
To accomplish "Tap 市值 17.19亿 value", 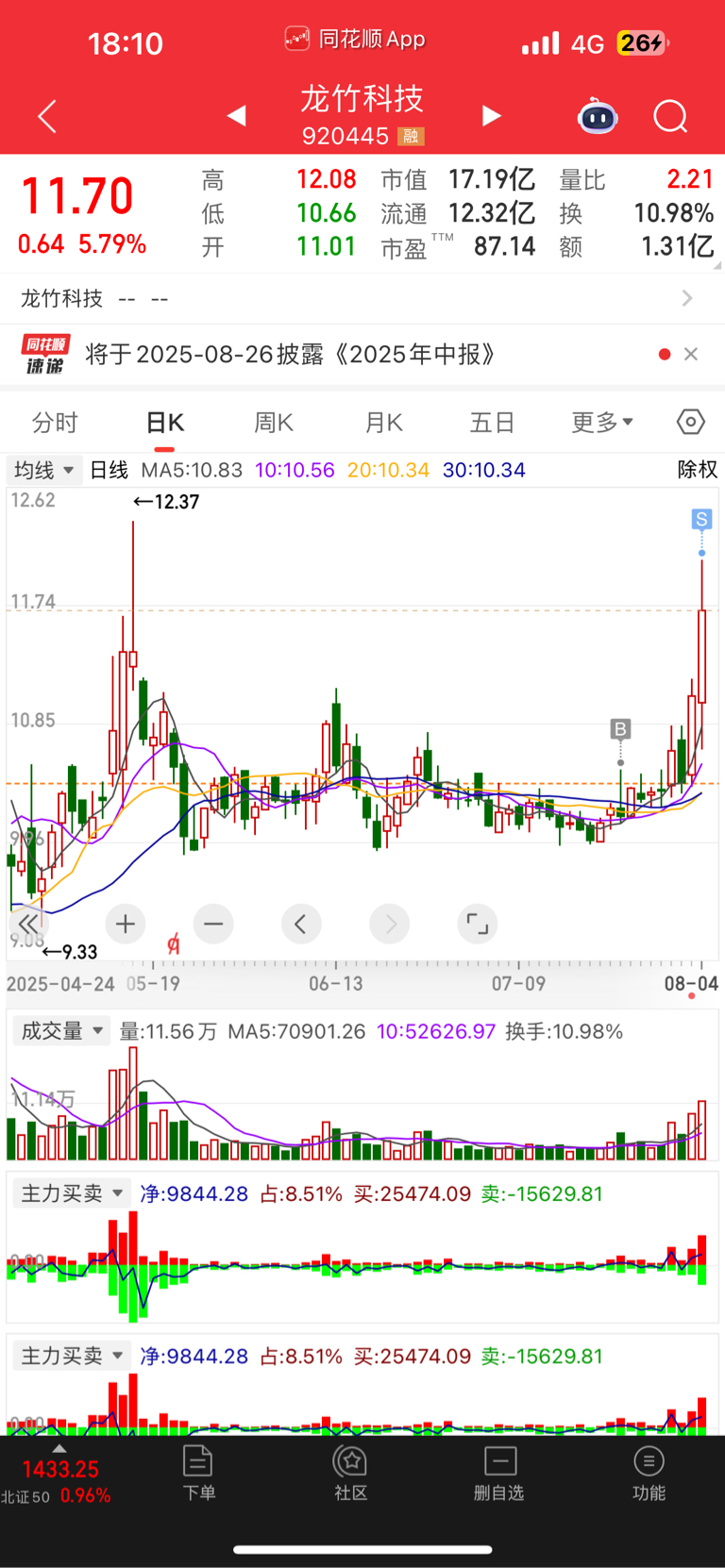I will [x=491, y=179].
